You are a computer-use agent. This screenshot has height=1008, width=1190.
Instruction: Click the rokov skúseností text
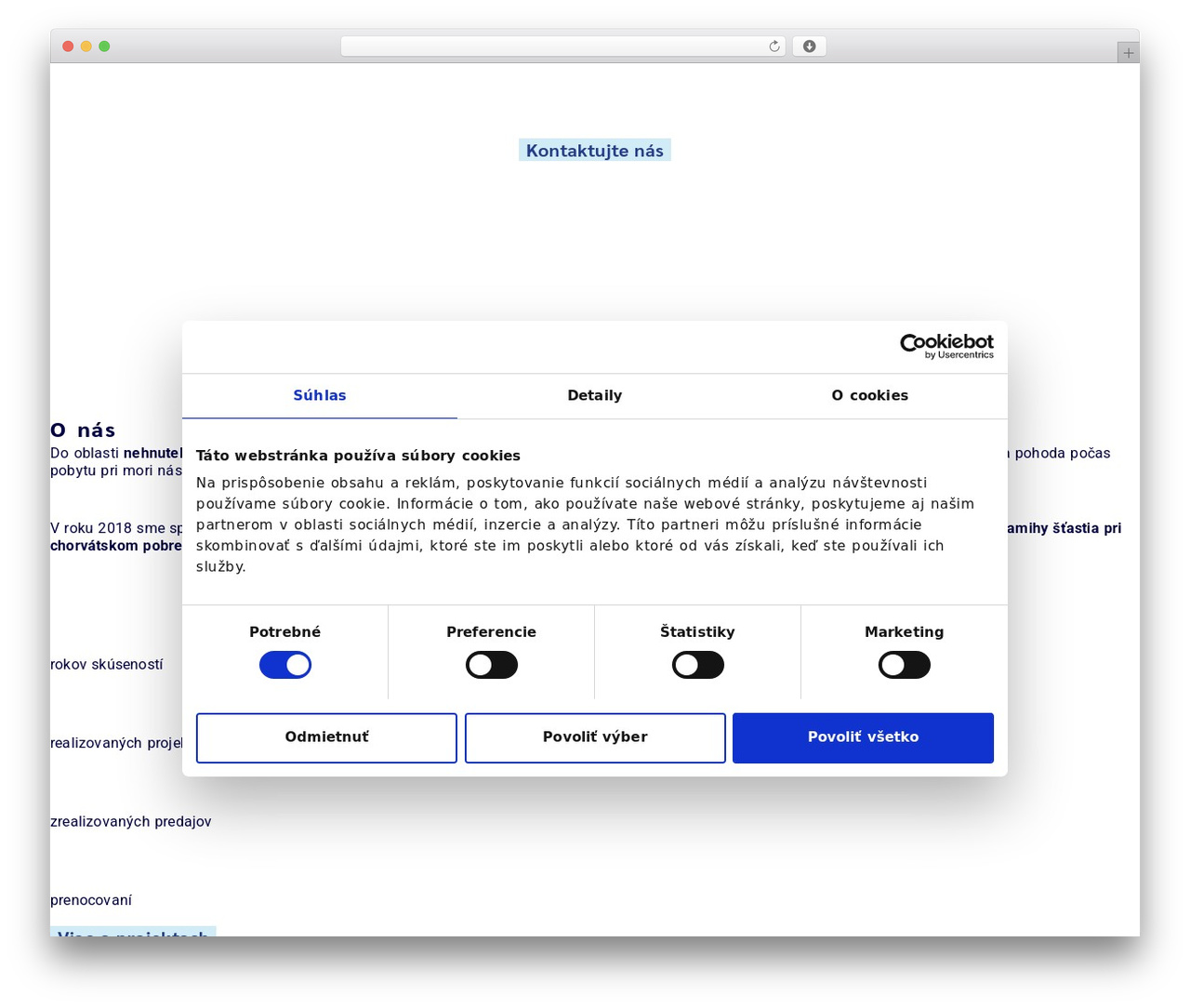[x=107, y=665]
